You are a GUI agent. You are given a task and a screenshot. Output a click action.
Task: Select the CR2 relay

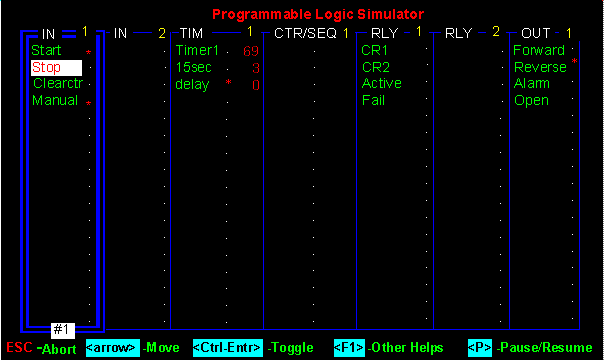(376, 68)
